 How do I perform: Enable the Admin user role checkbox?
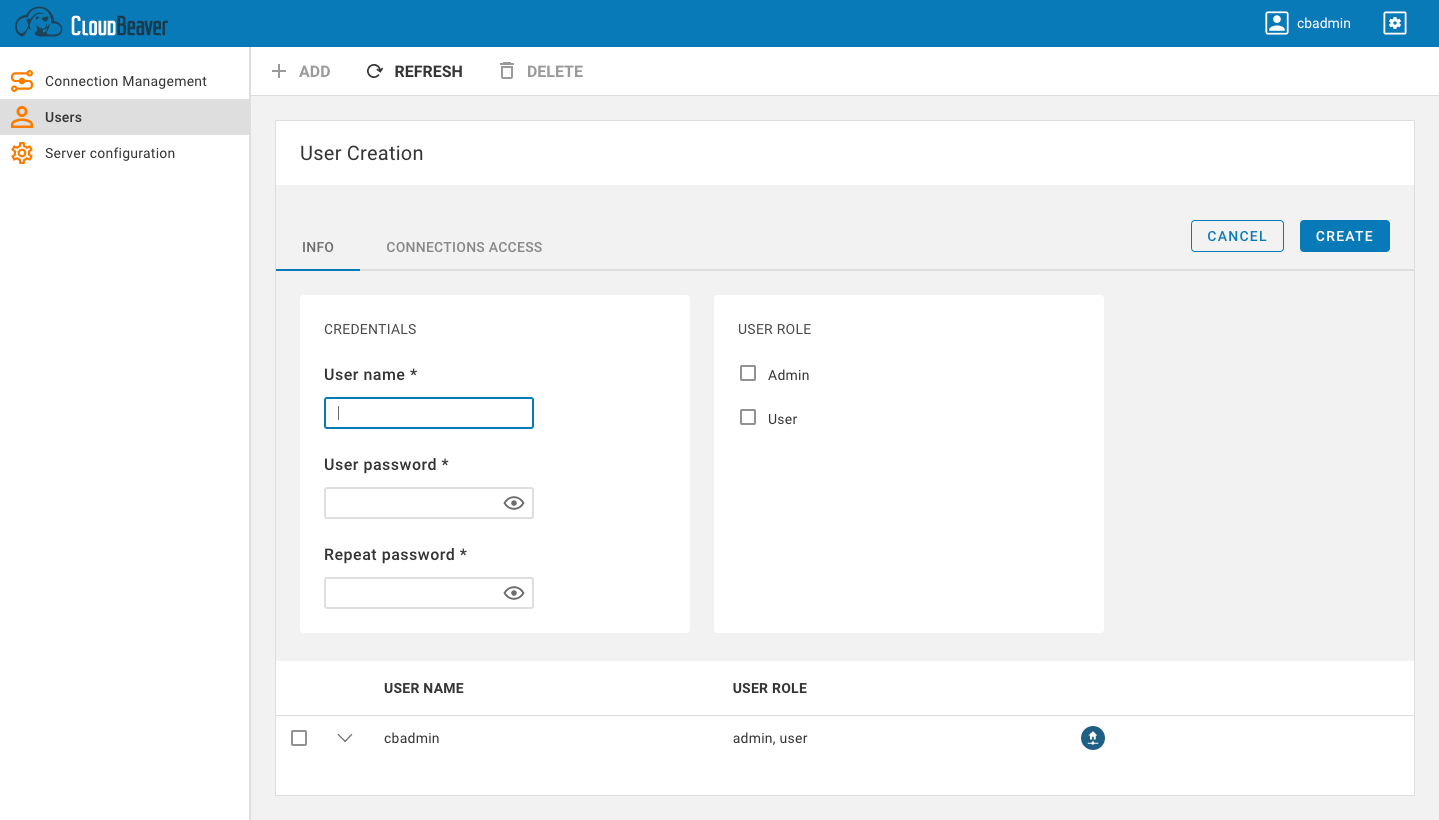(748, 372)
